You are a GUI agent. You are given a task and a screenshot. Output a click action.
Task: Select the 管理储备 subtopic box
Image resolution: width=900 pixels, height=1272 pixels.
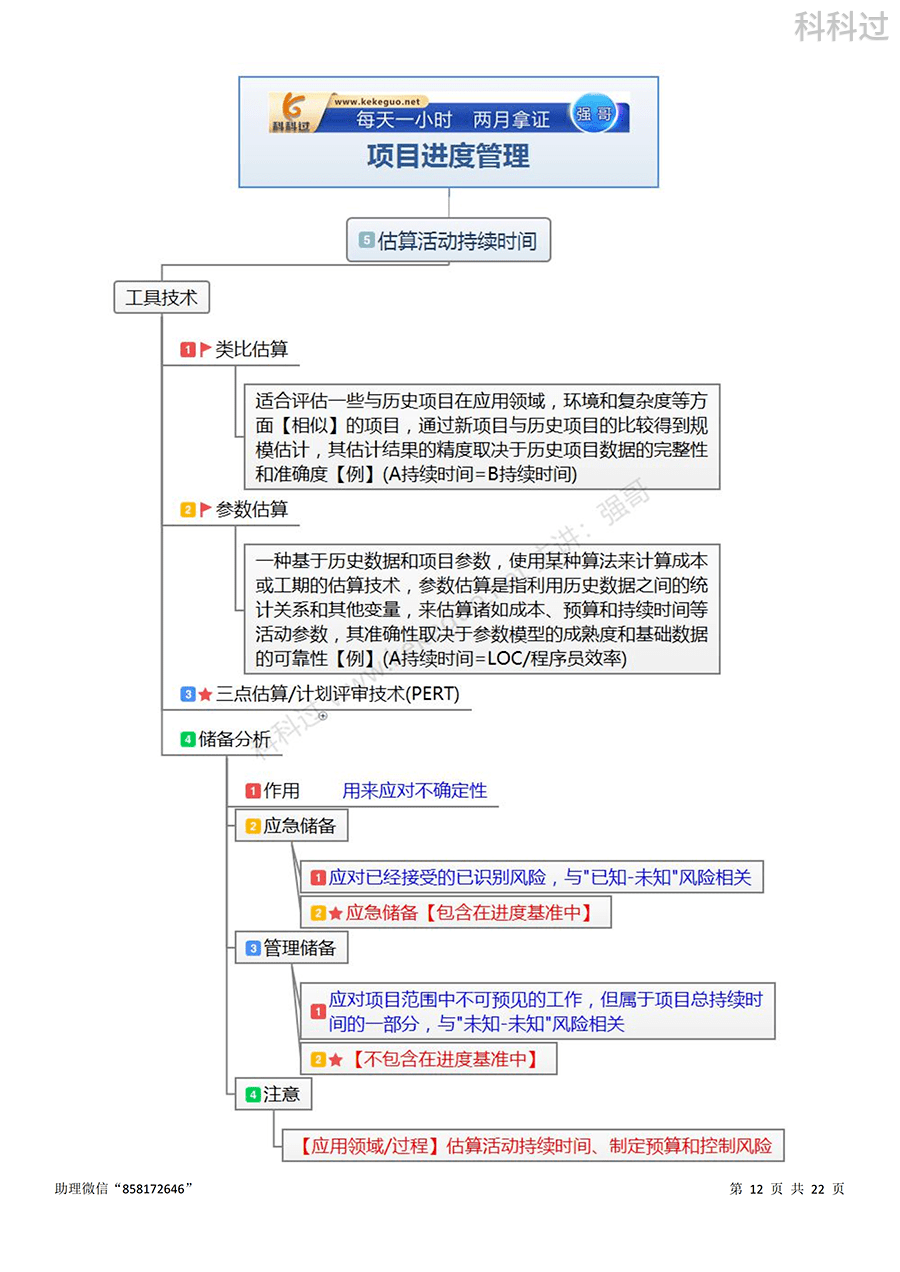pos(291,947)
